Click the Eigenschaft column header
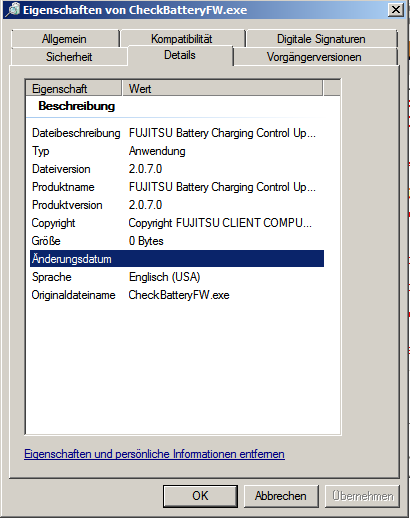Image resolution: width=410 pixels, height=518 pixels. [74, 88]
